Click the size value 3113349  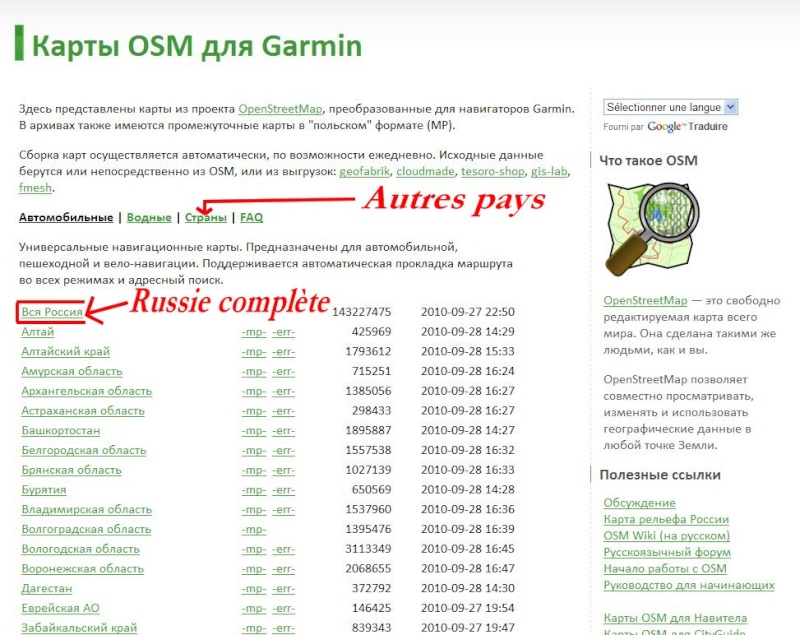(368, 549)
